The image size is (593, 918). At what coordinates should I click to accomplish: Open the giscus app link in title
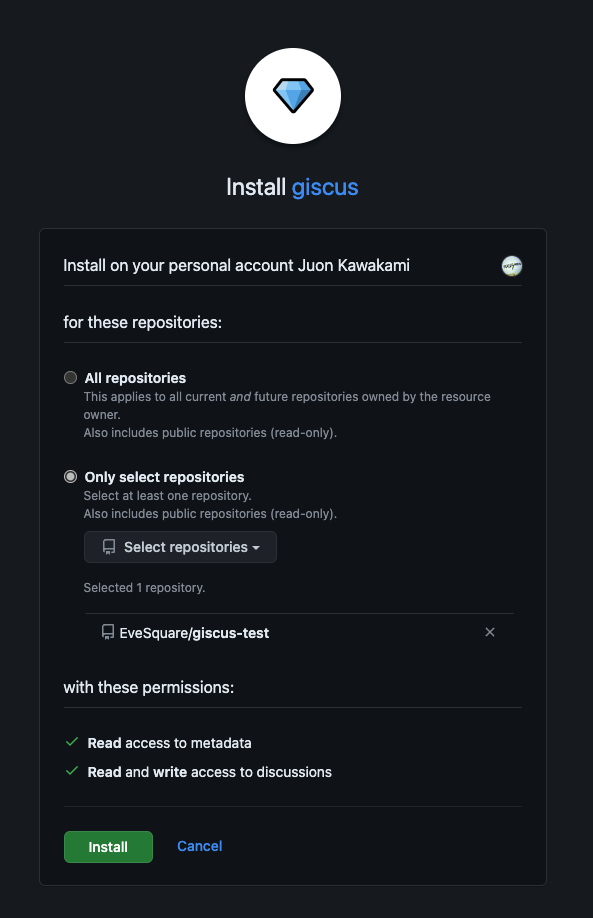point(325,187)
